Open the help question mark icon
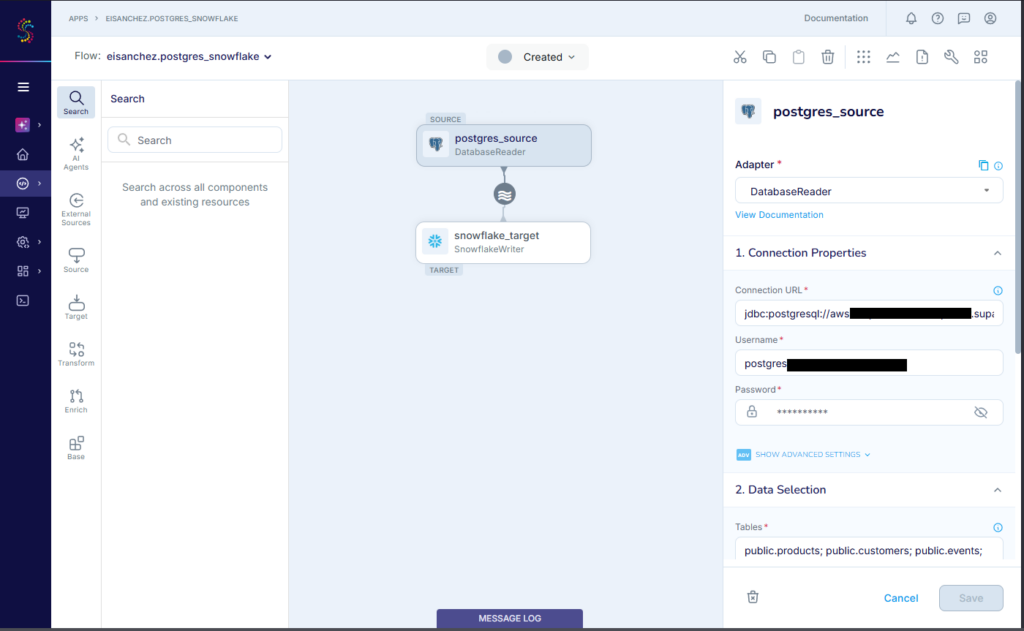Viewport: 1024px width, 631px height. tap(937, 18)
